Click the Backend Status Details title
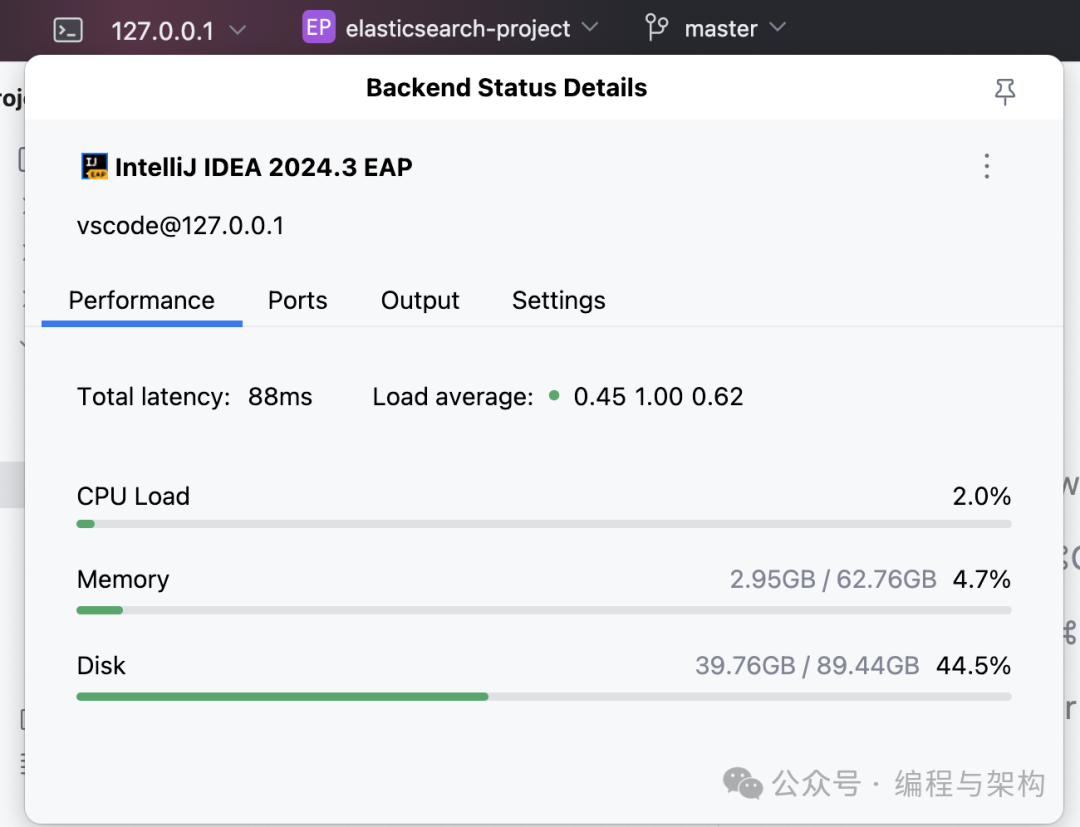 click(x=506, y=88)
